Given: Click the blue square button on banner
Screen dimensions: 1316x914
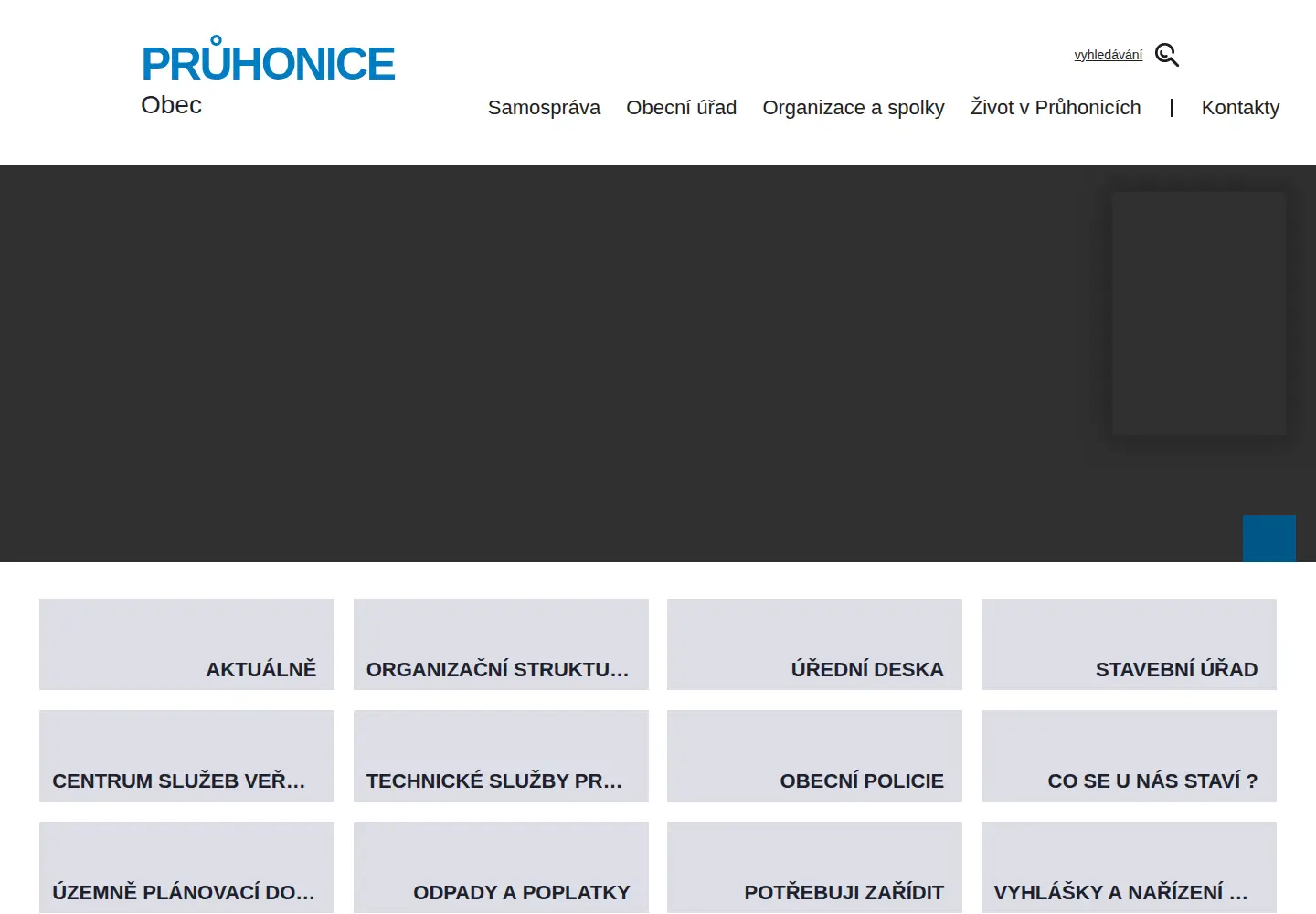Looking at the screenshot, I should click(x=1269, y=538).
